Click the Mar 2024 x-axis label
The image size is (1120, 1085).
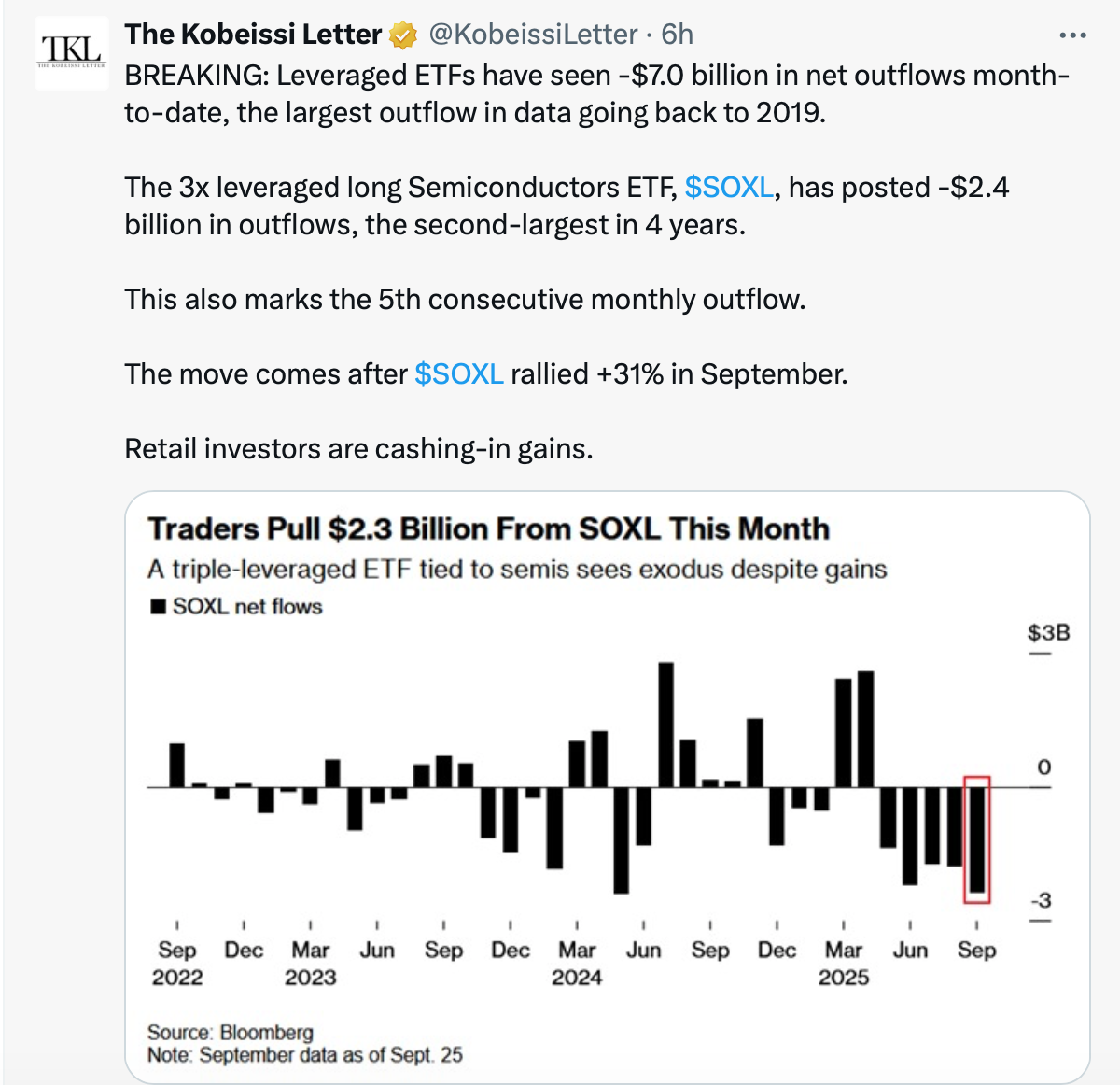577,963
